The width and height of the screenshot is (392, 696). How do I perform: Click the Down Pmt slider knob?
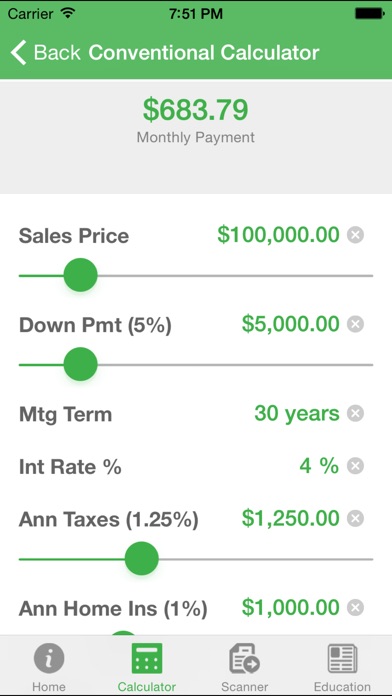point(80,364)
